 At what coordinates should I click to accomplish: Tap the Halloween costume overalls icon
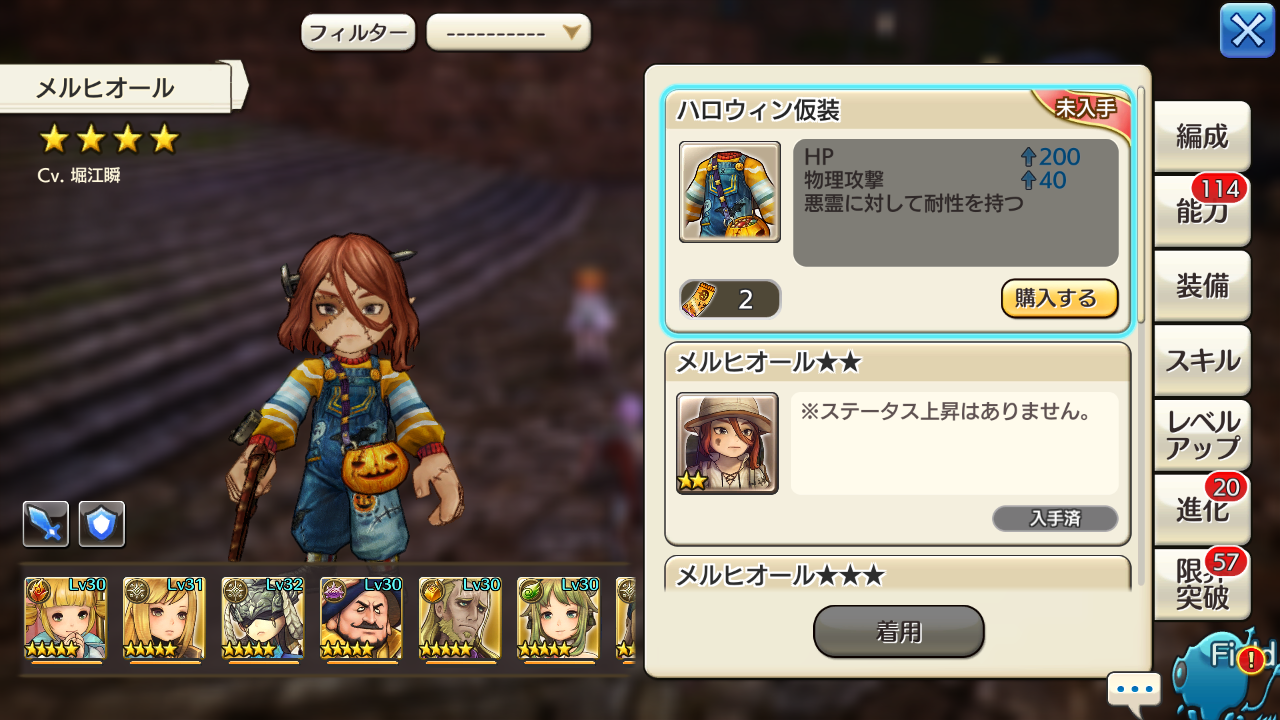coord(730,192)
